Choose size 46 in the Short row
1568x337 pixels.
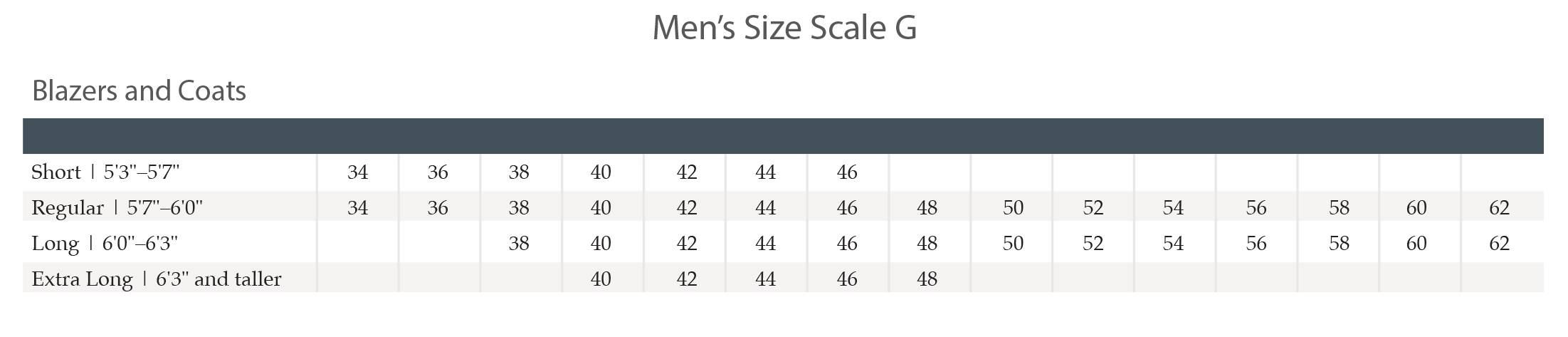pyautogui.click(x=846, y=172)
